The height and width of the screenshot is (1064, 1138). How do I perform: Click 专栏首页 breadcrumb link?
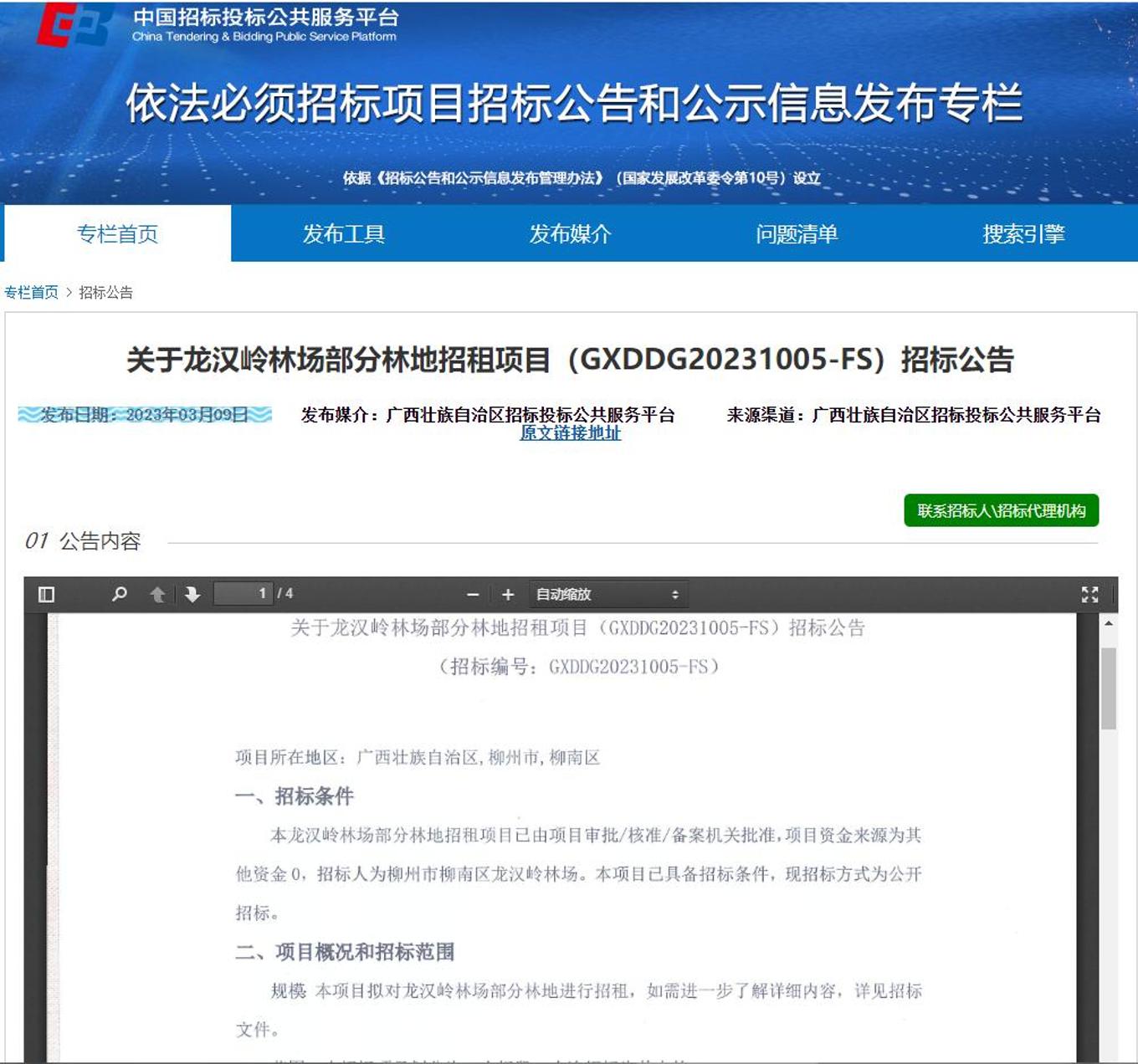point(32,292)
